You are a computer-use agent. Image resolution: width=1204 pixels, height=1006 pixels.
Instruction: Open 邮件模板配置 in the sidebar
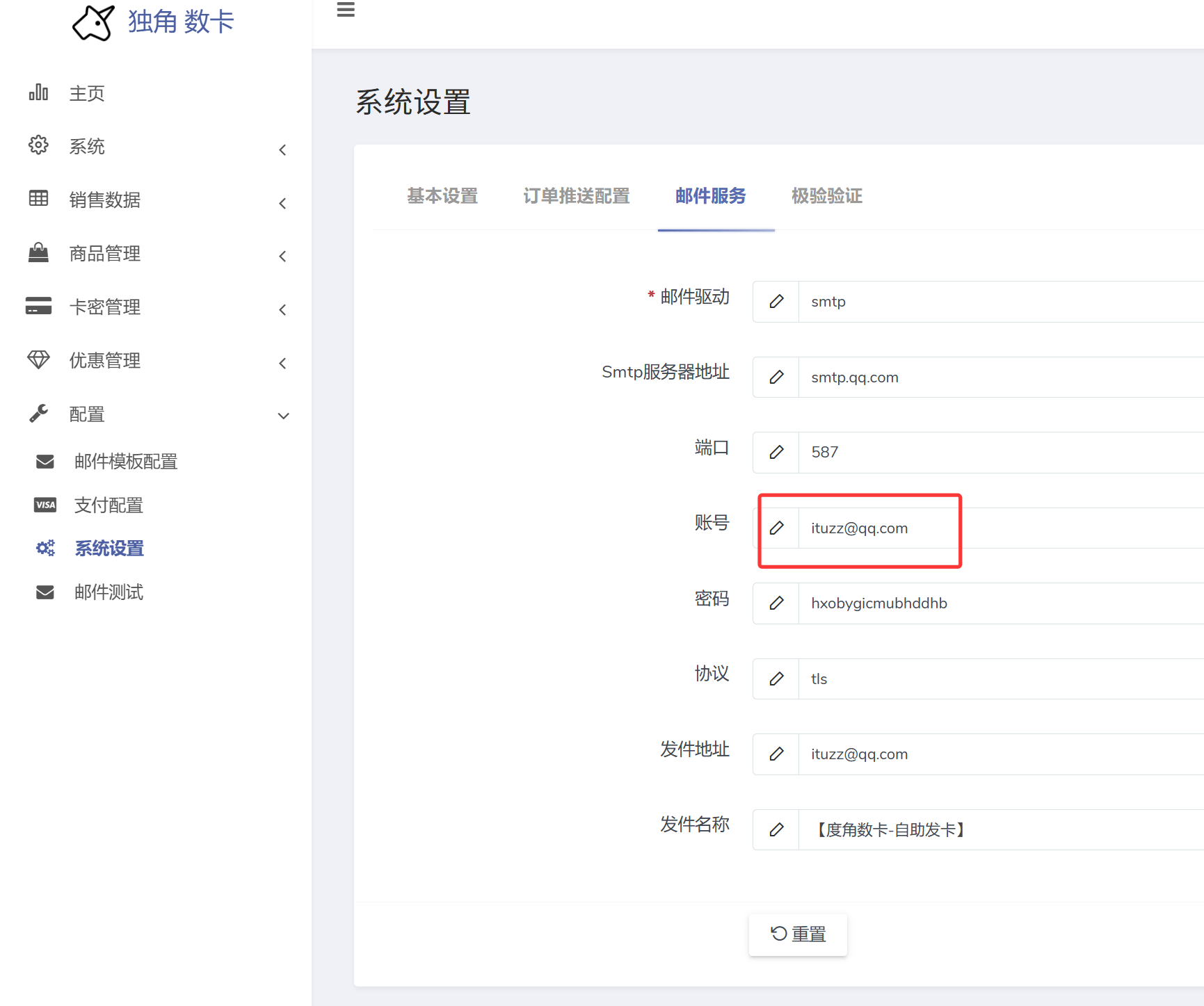click(x=126, y=462)
